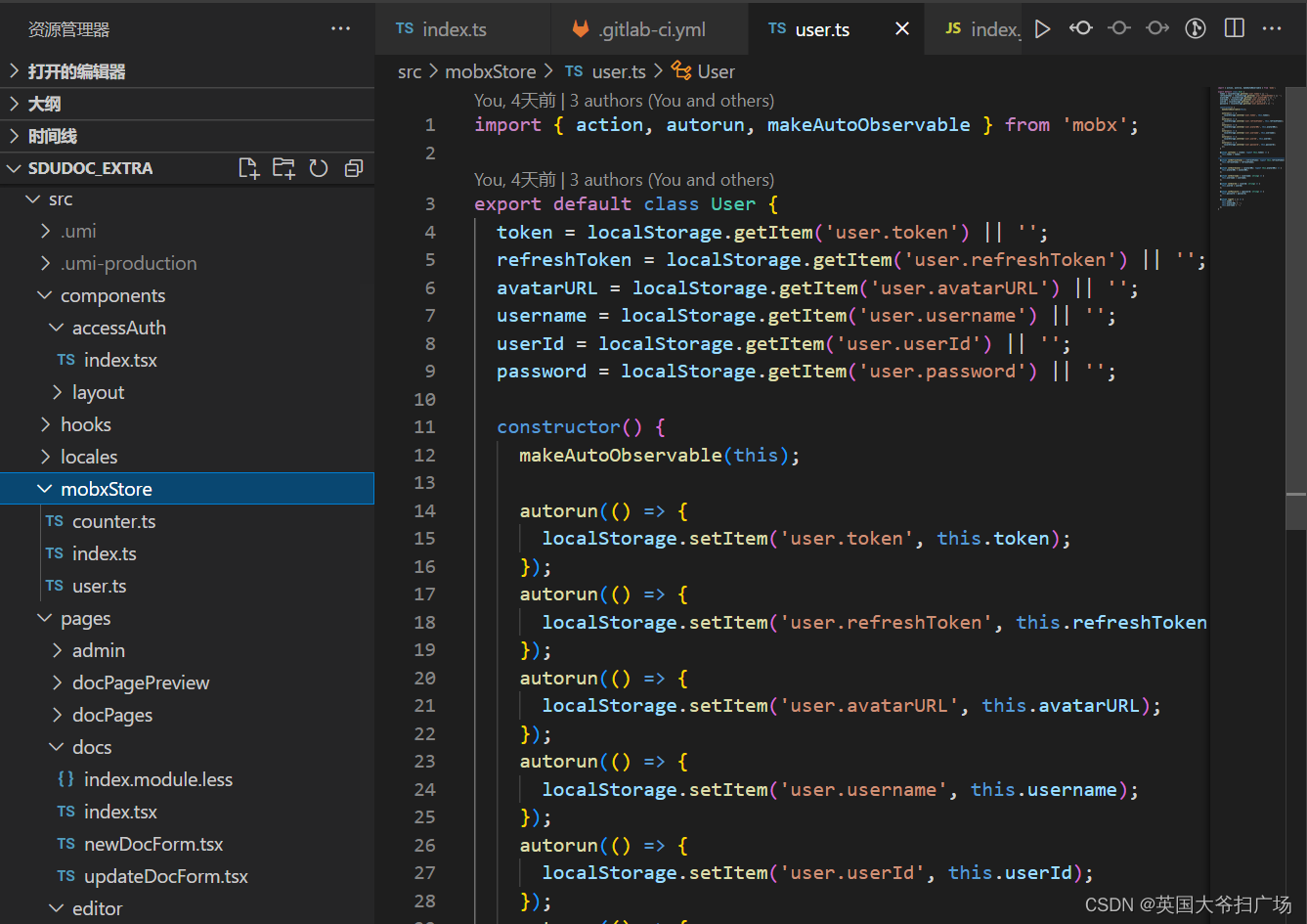Screen dimensions: 1307x924
Task: Open the explorer more actions ellipsis
Action: click(340, 29)
